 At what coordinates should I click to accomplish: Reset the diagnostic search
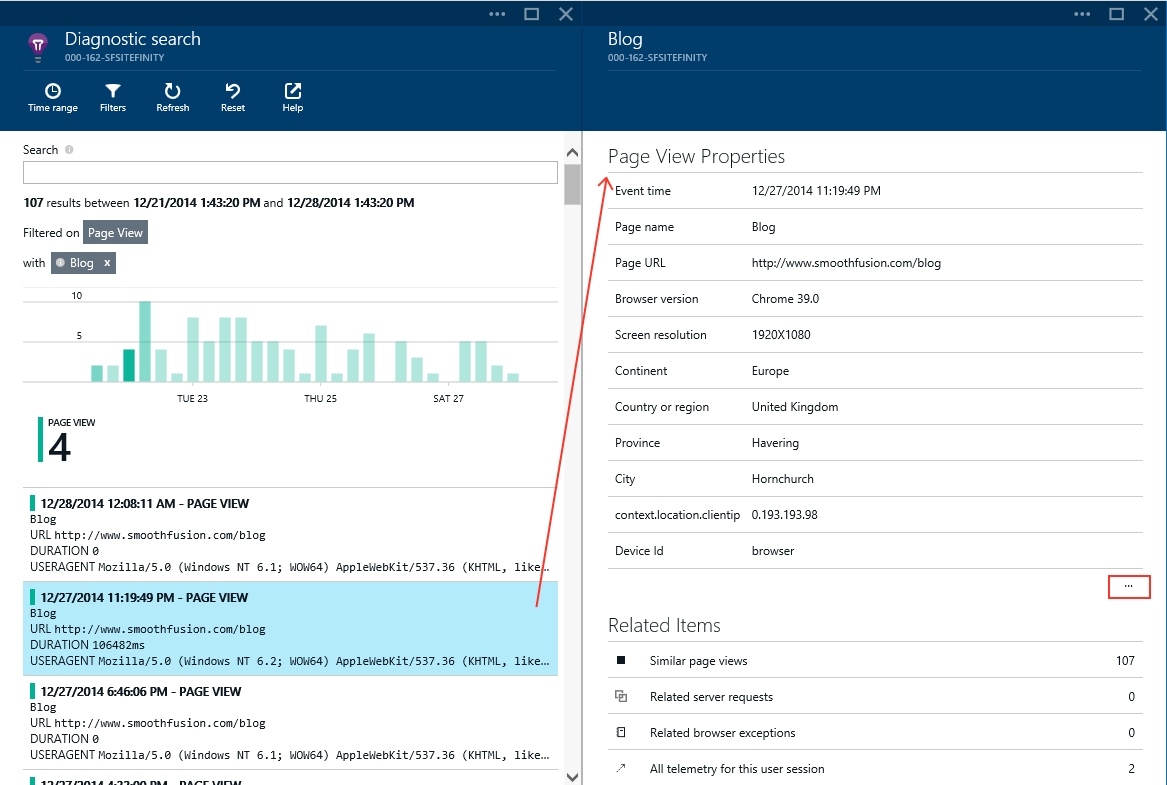point(233,97)
